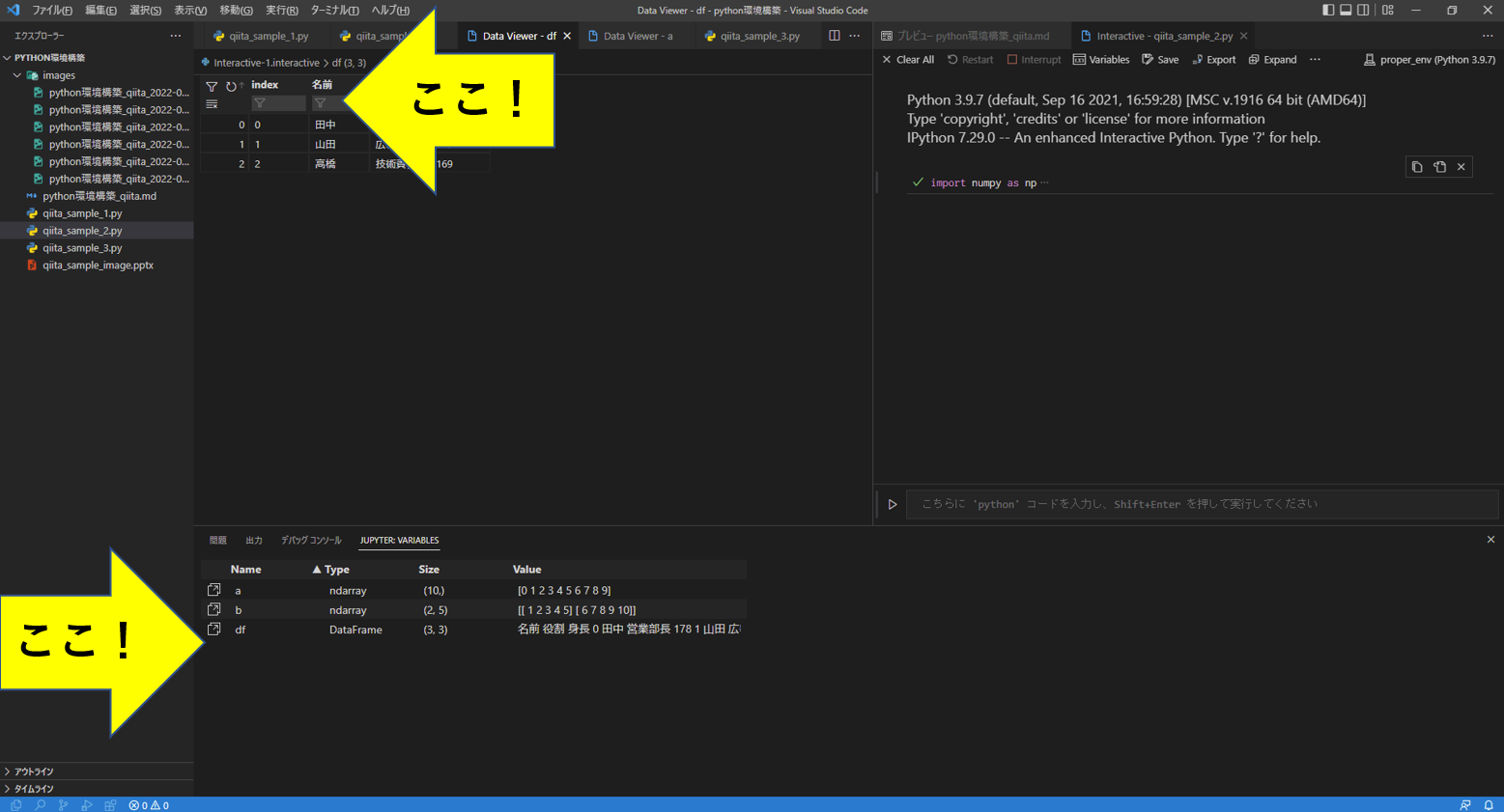
Task: Click the Expand toggle in Interactive toolbar
Action: pos(1272,59)
